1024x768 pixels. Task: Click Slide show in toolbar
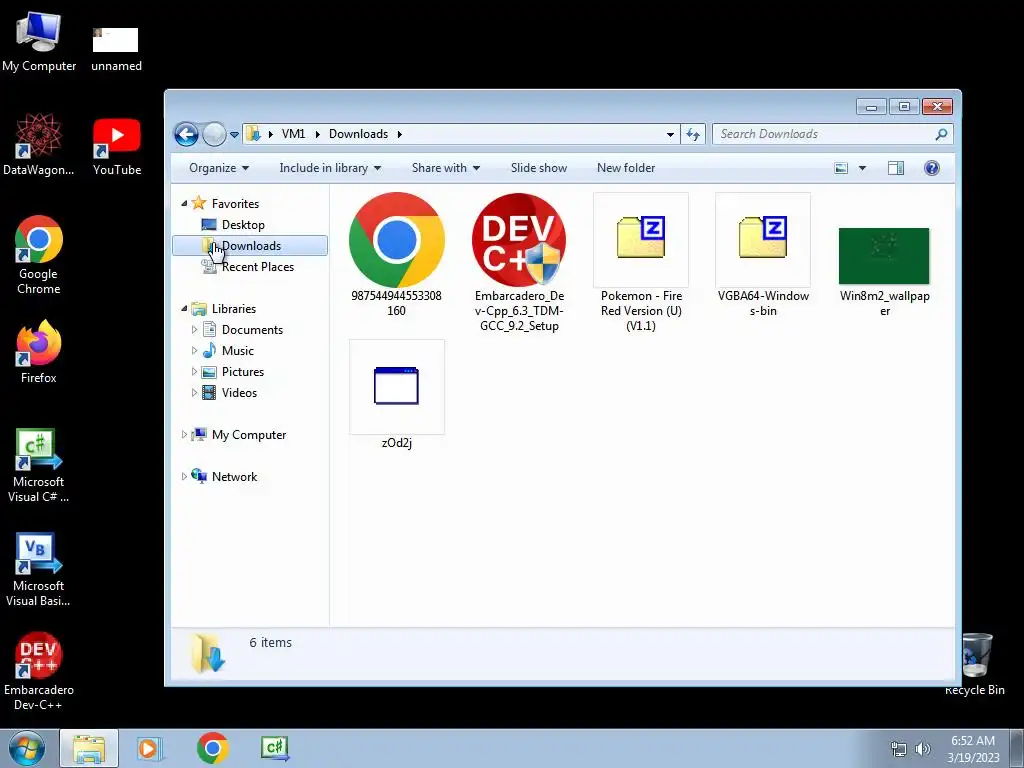coord(539,168)
